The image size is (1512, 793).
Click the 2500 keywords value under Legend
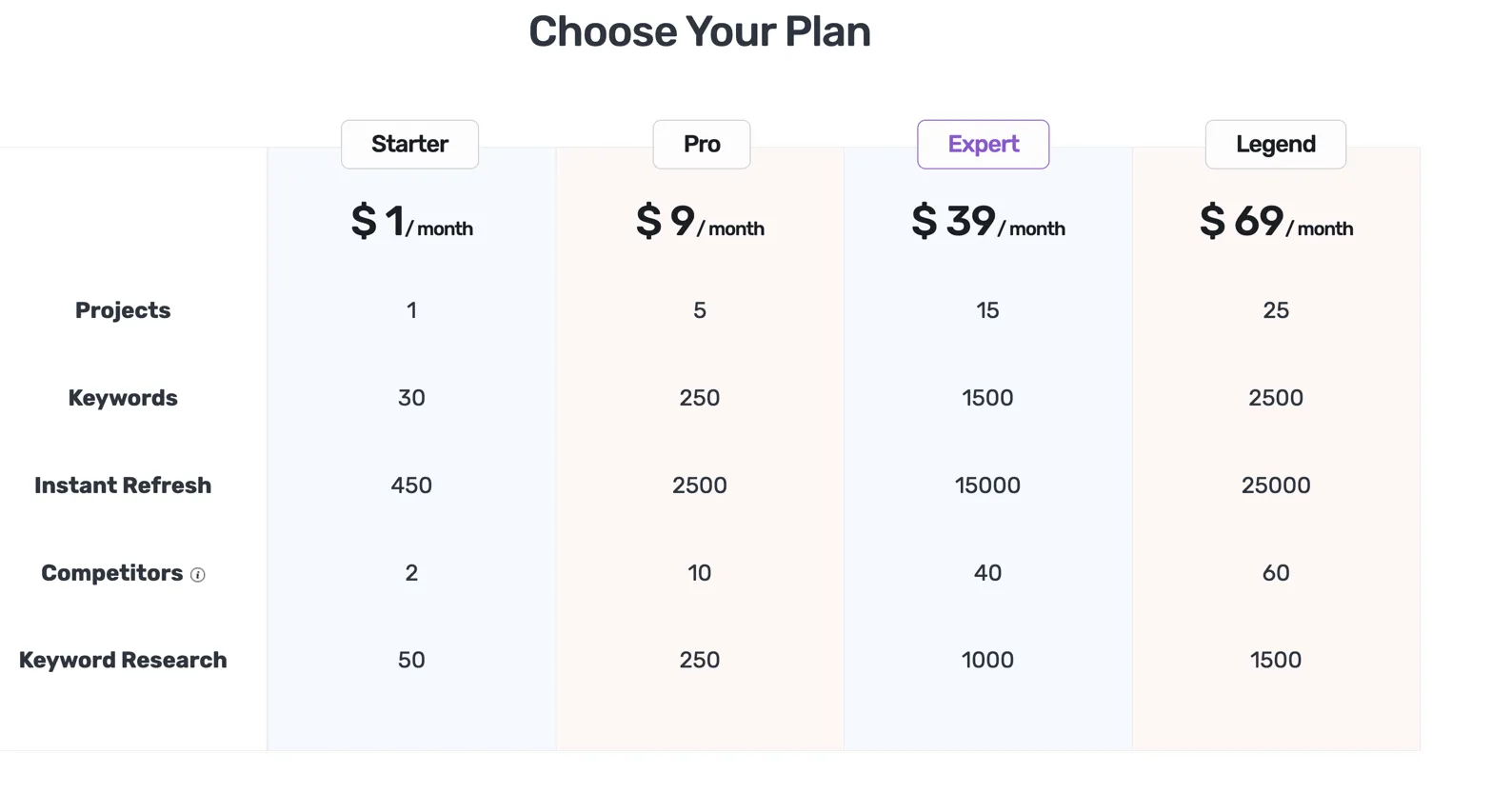1276,398
